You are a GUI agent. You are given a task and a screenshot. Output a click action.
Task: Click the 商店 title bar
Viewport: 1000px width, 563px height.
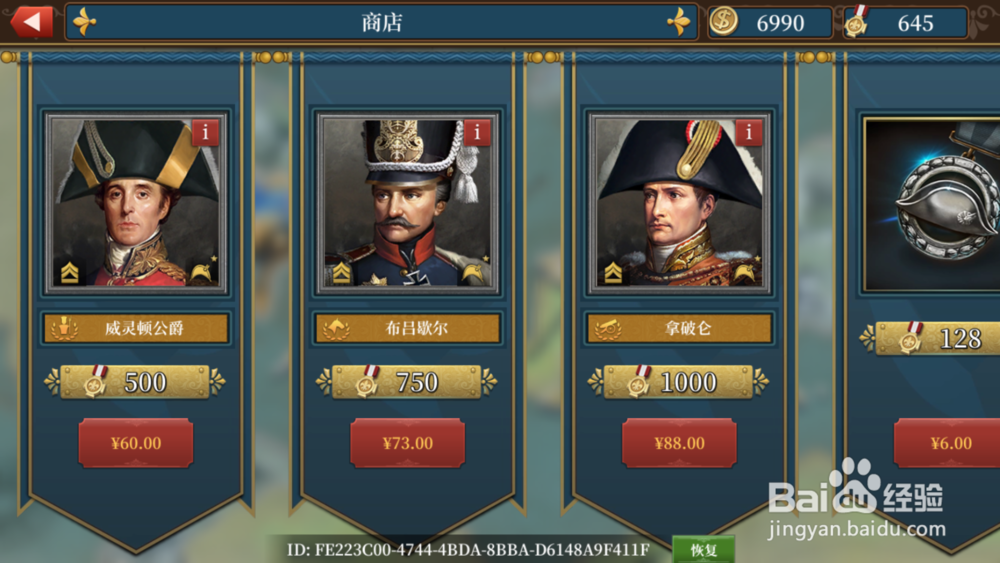pos(381,22)
